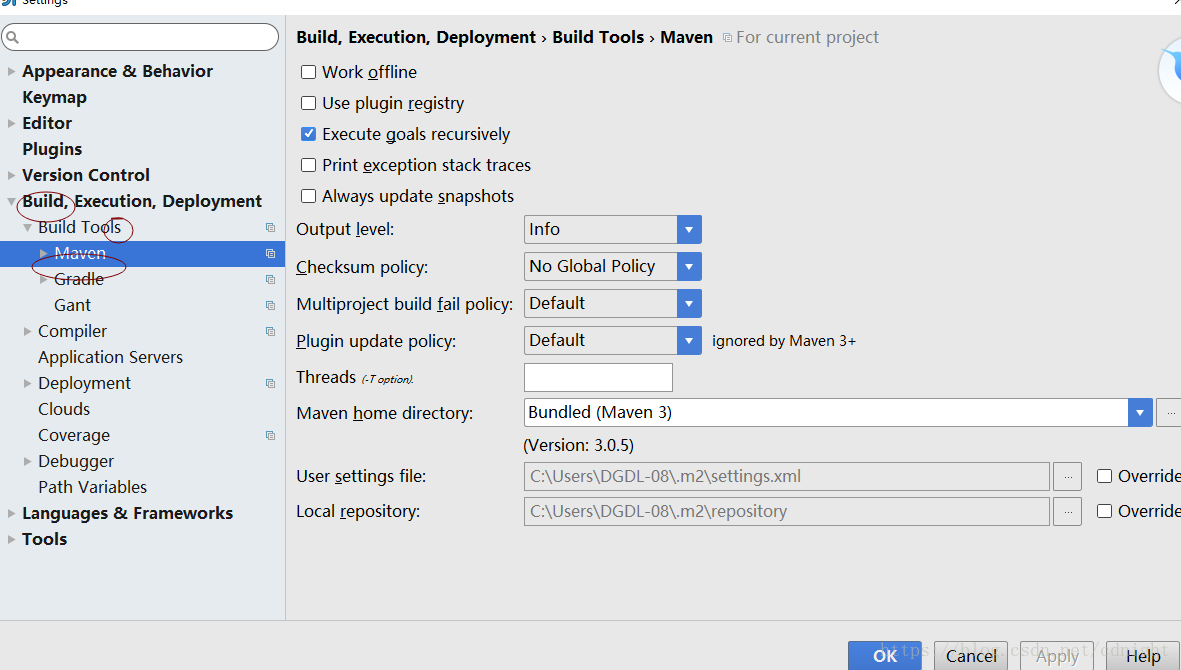Click project-level icon beside Coverage row
Viewport: 1181px width, 670px height.
pos(270,435)
